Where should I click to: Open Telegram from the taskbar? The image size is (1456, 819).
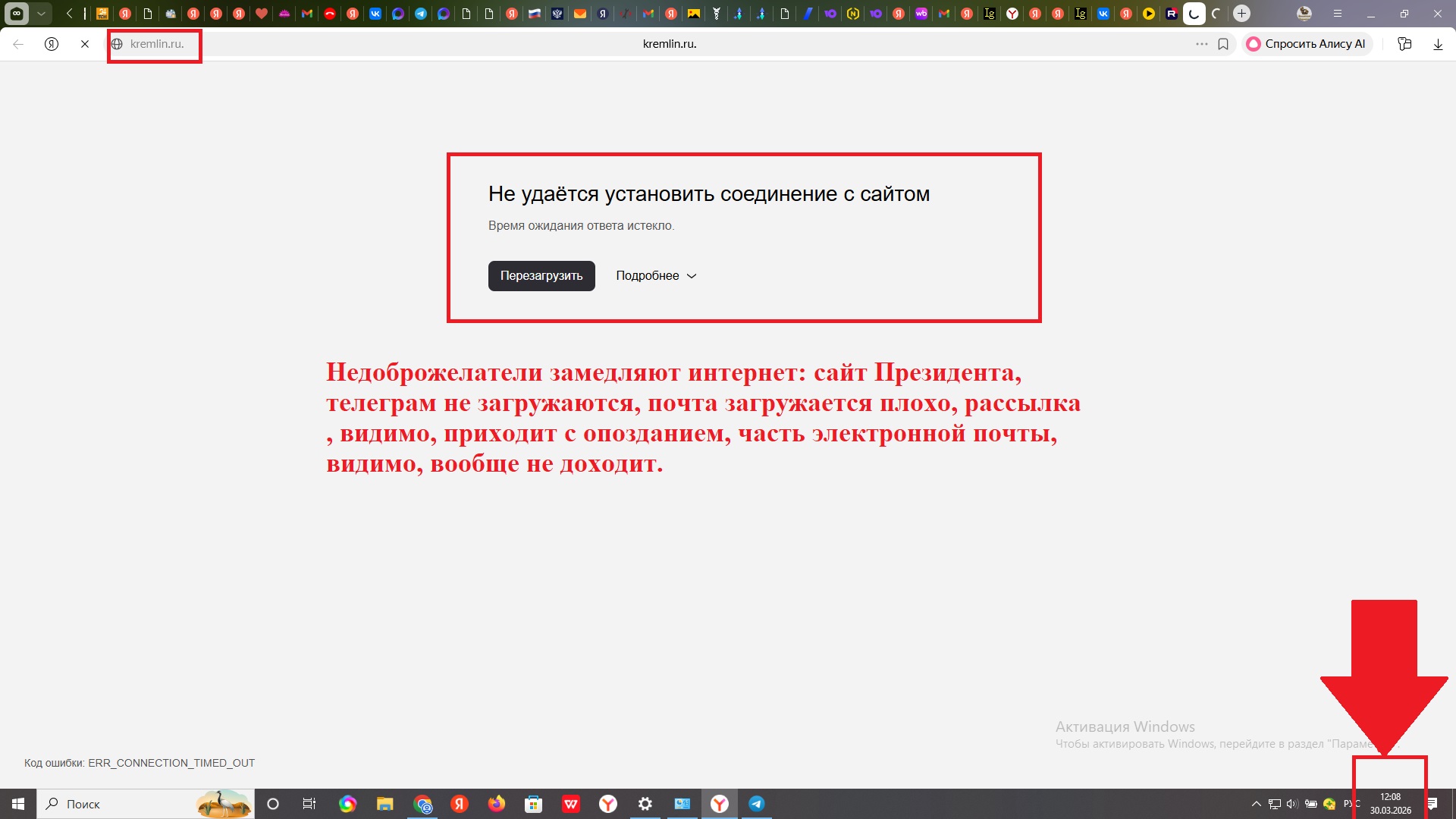tap(756, 804)
